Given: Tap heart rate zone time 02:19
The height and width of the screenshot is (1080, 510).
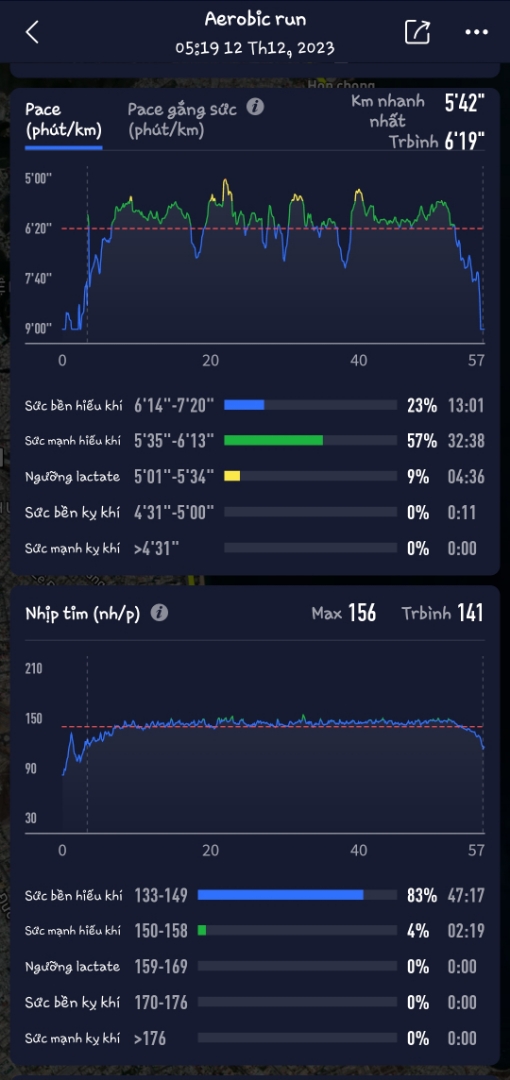Looking at the screenshot, I should click(x=466, y=931).
